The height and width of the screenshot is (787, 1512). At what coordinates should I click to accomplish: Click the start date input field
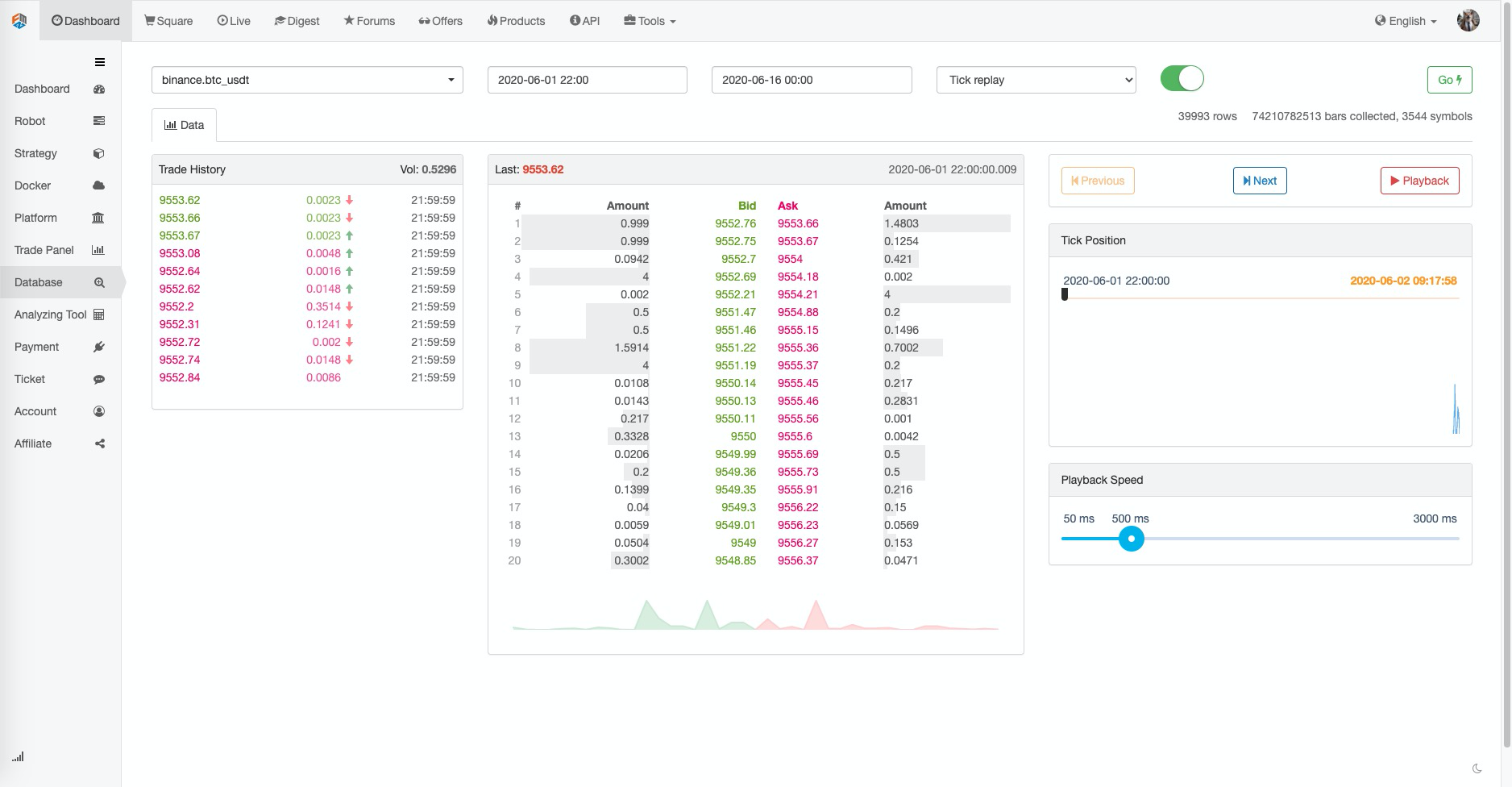coord(587,80)
